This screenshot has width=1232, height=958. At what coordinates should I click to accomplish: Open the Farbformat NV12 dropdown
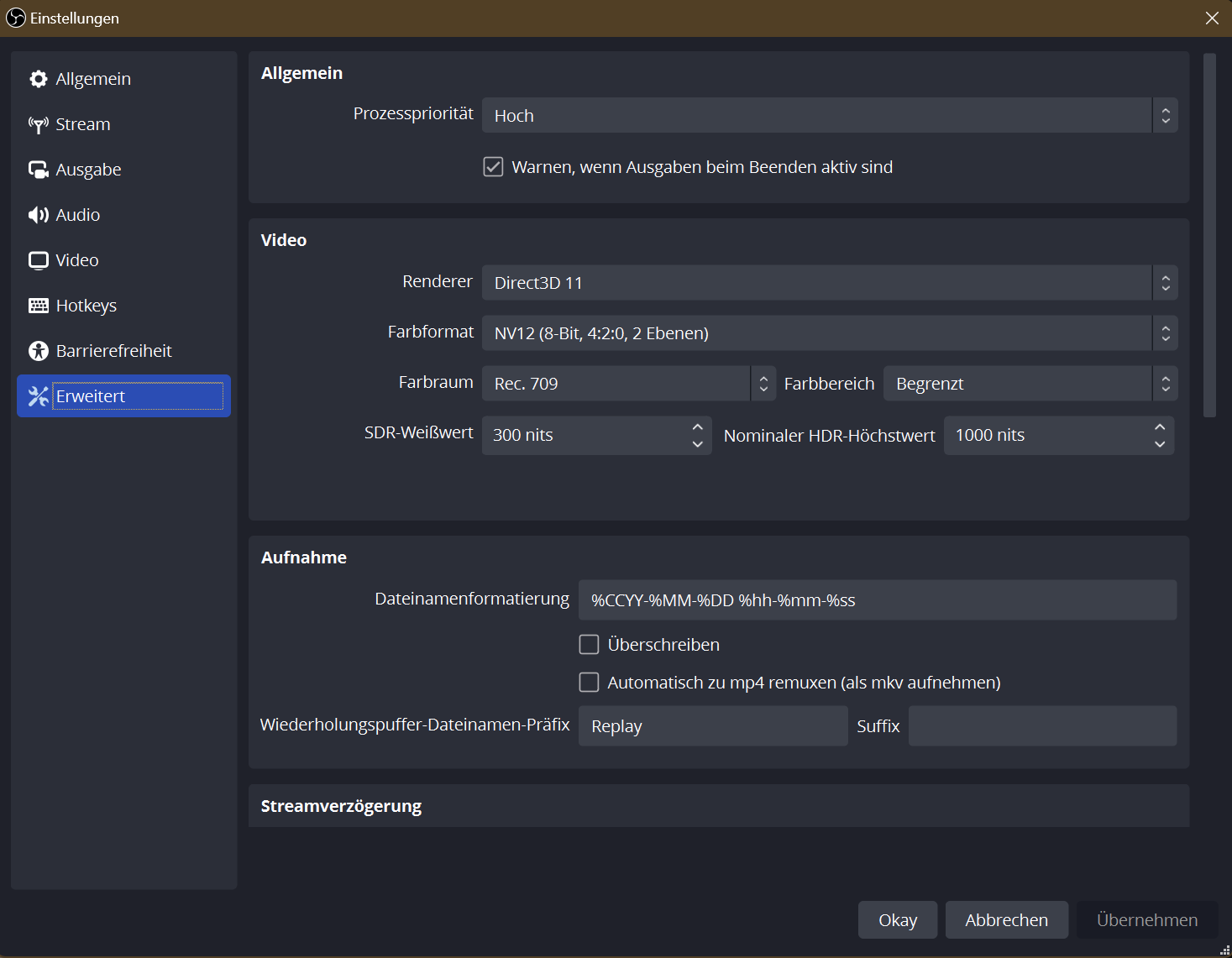click(x=830, y=332)
